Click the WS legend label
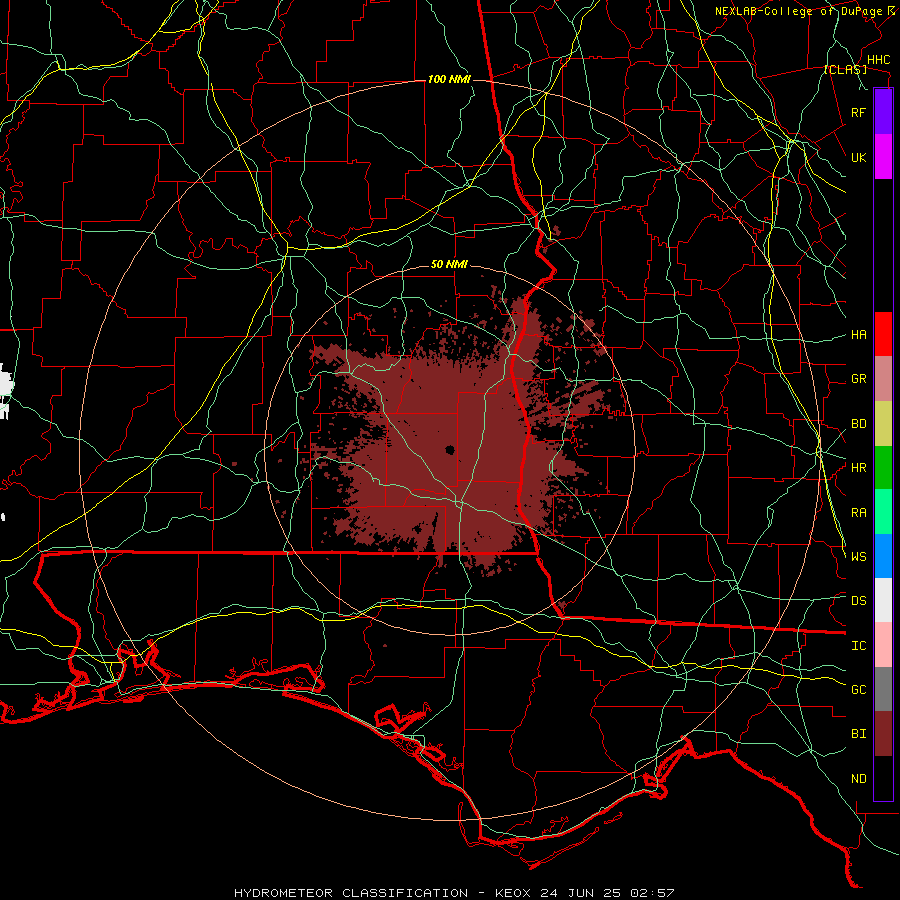 pos(859,556)
